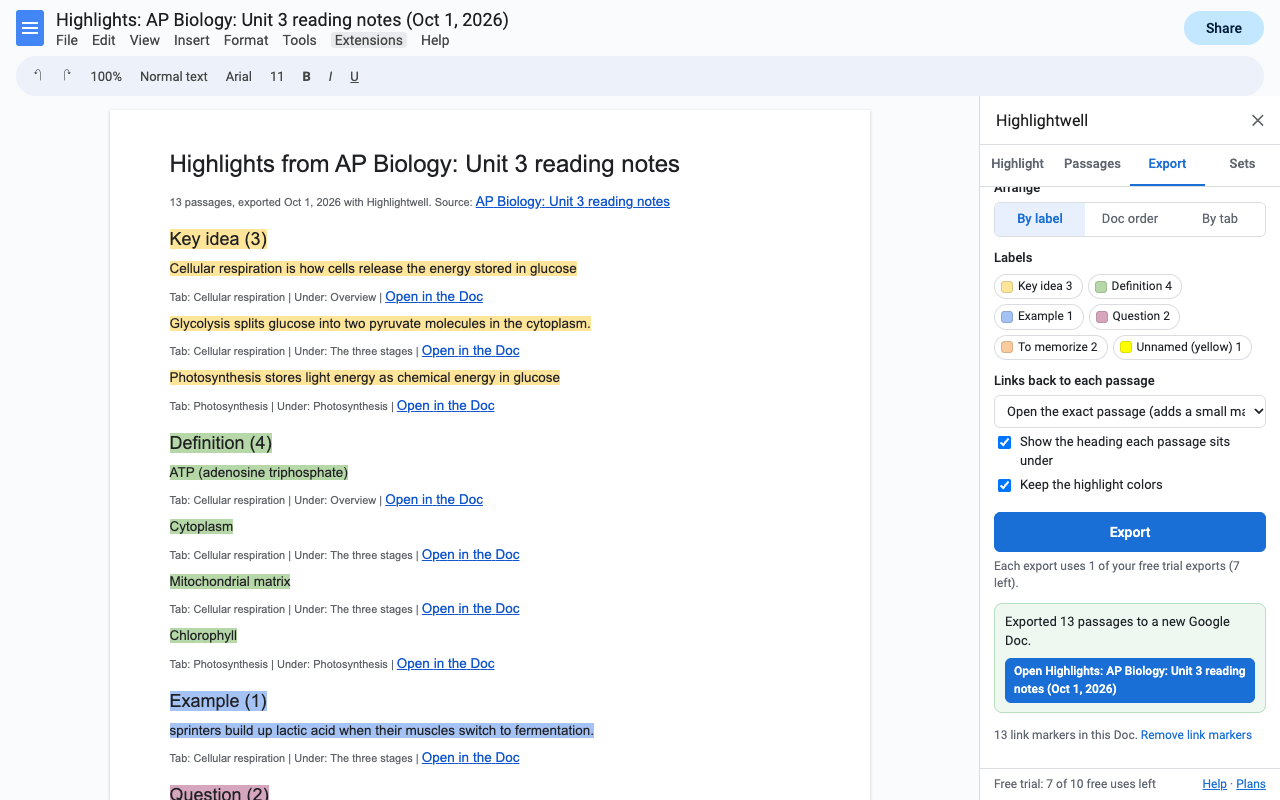This screenshot has height=800, width=1280.
Task: Uncheck 'Keep the highlight colors'
Action: [x=1005, y=485]
